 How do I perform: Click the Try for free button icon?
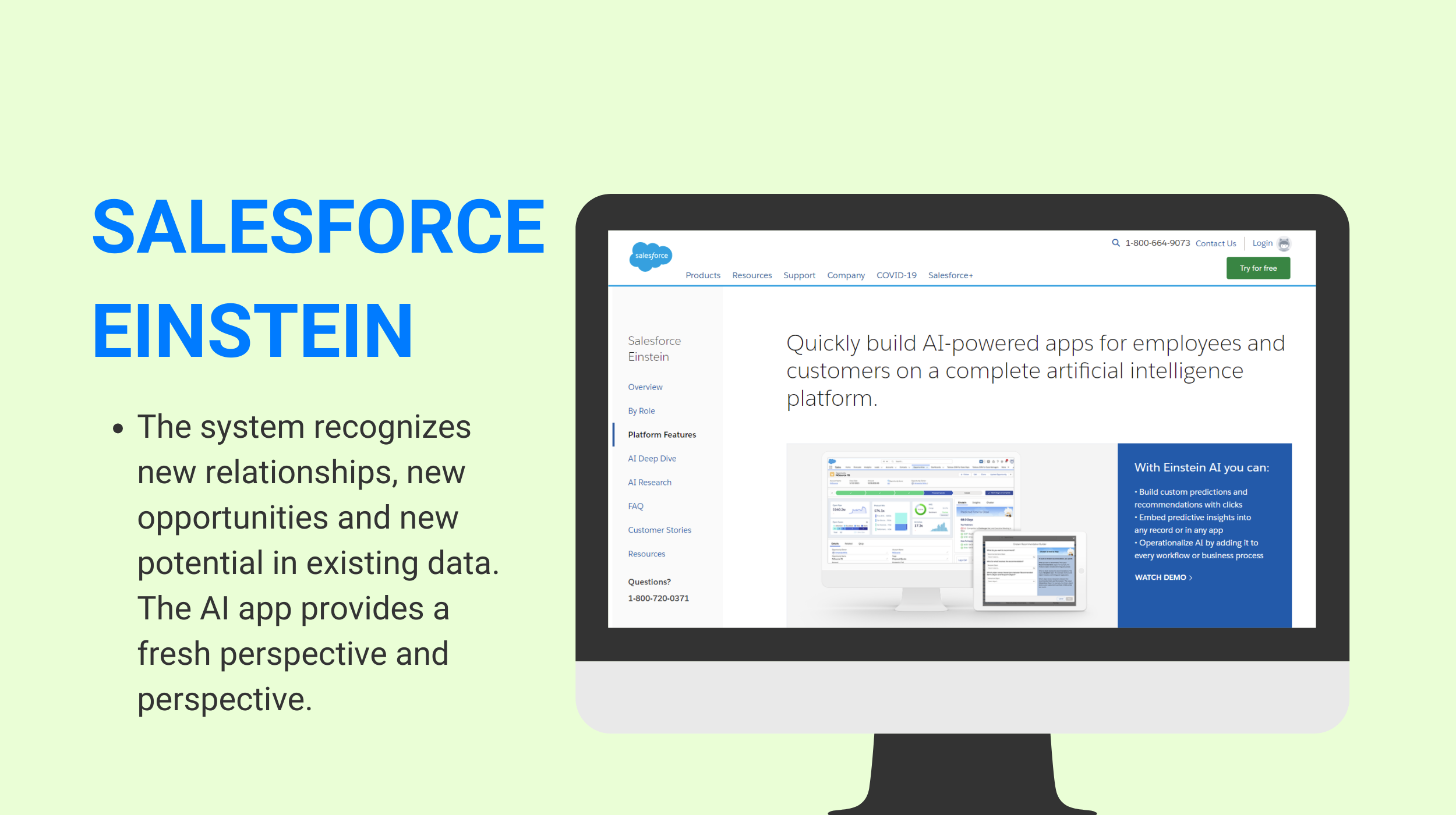pos(1258,267)
